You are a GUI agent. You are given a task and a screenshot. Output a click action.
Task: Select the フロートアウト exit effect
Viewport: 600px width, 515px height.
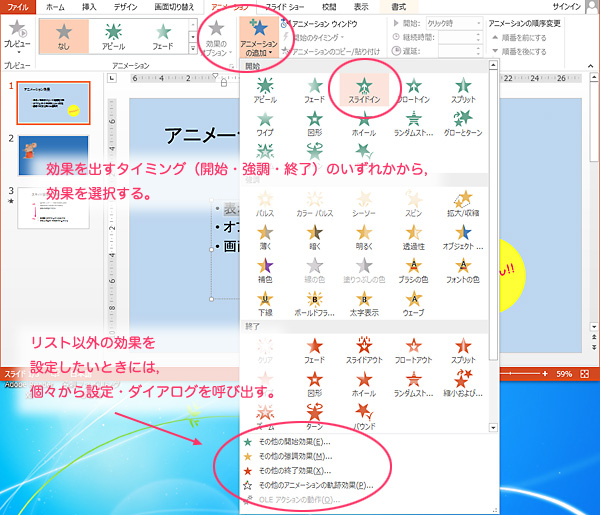tap(414, 350)
